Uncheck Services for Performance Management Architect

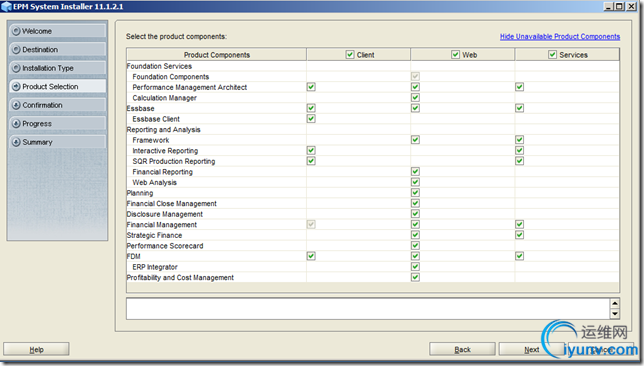[520, 87]
